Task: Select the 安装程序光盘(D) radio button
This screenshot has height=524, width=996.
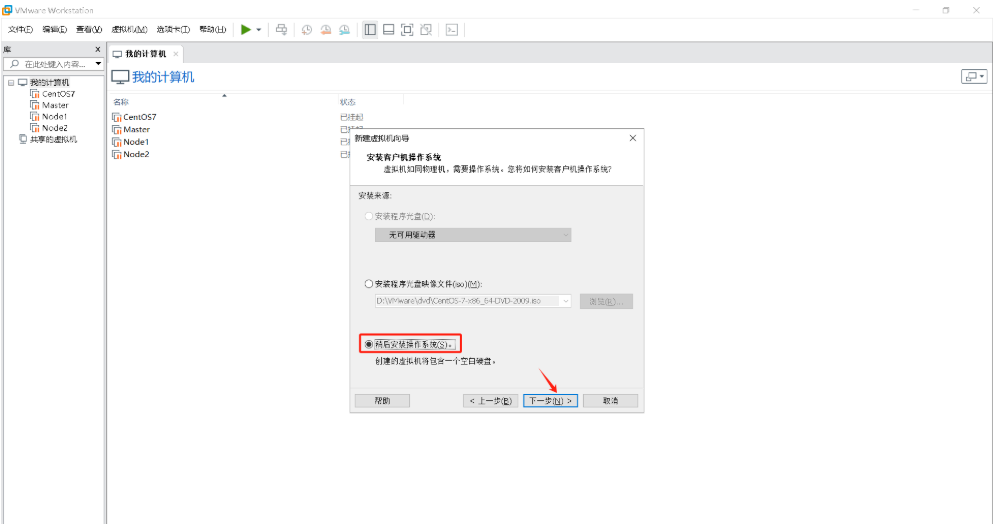Action: point(369,217)
